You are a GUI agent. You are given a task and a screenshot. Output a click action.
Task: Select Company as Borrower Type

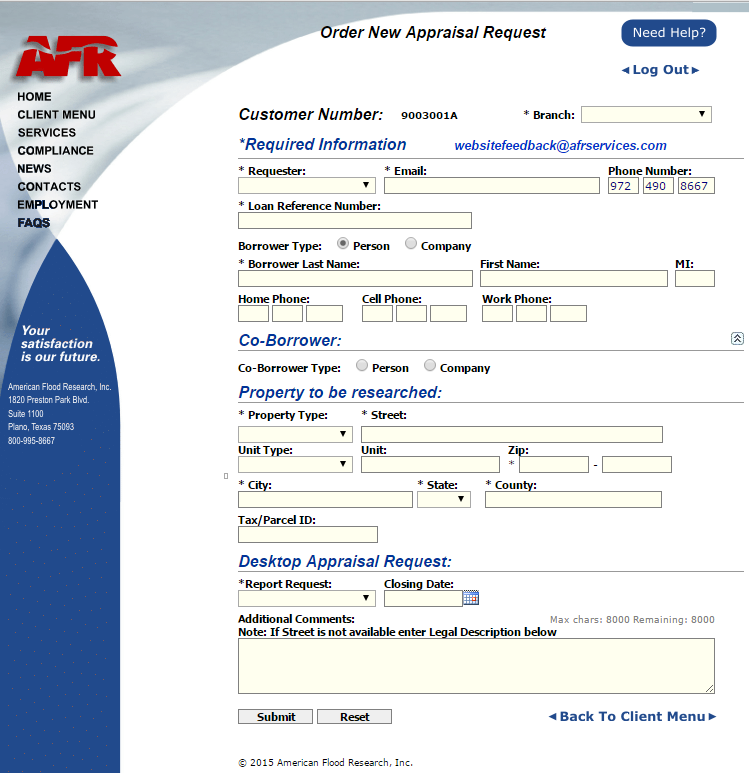point(411,244)
